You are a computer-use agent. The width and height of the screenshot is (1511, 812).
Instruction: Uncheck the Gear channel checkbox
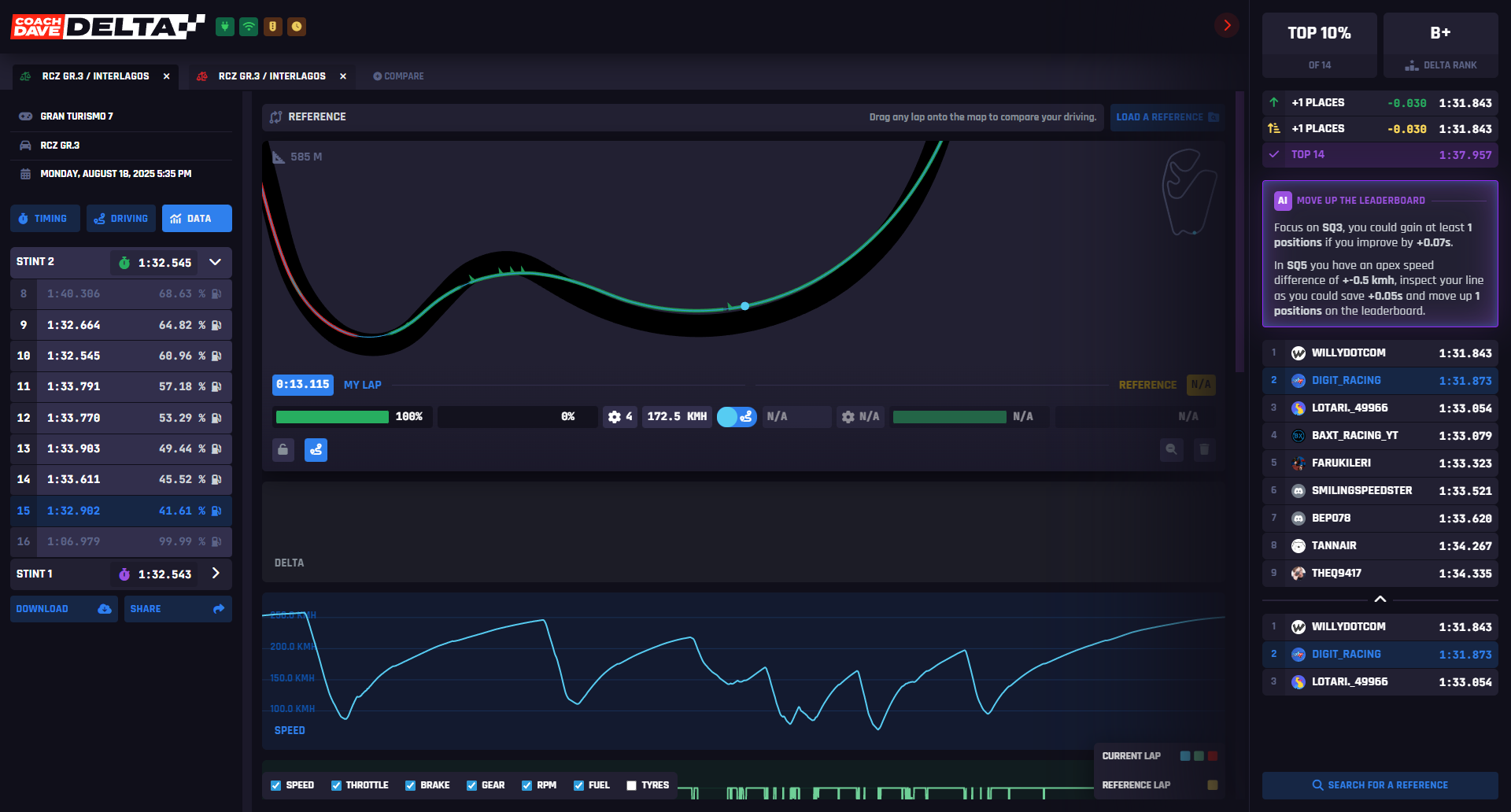click(471, 785)
